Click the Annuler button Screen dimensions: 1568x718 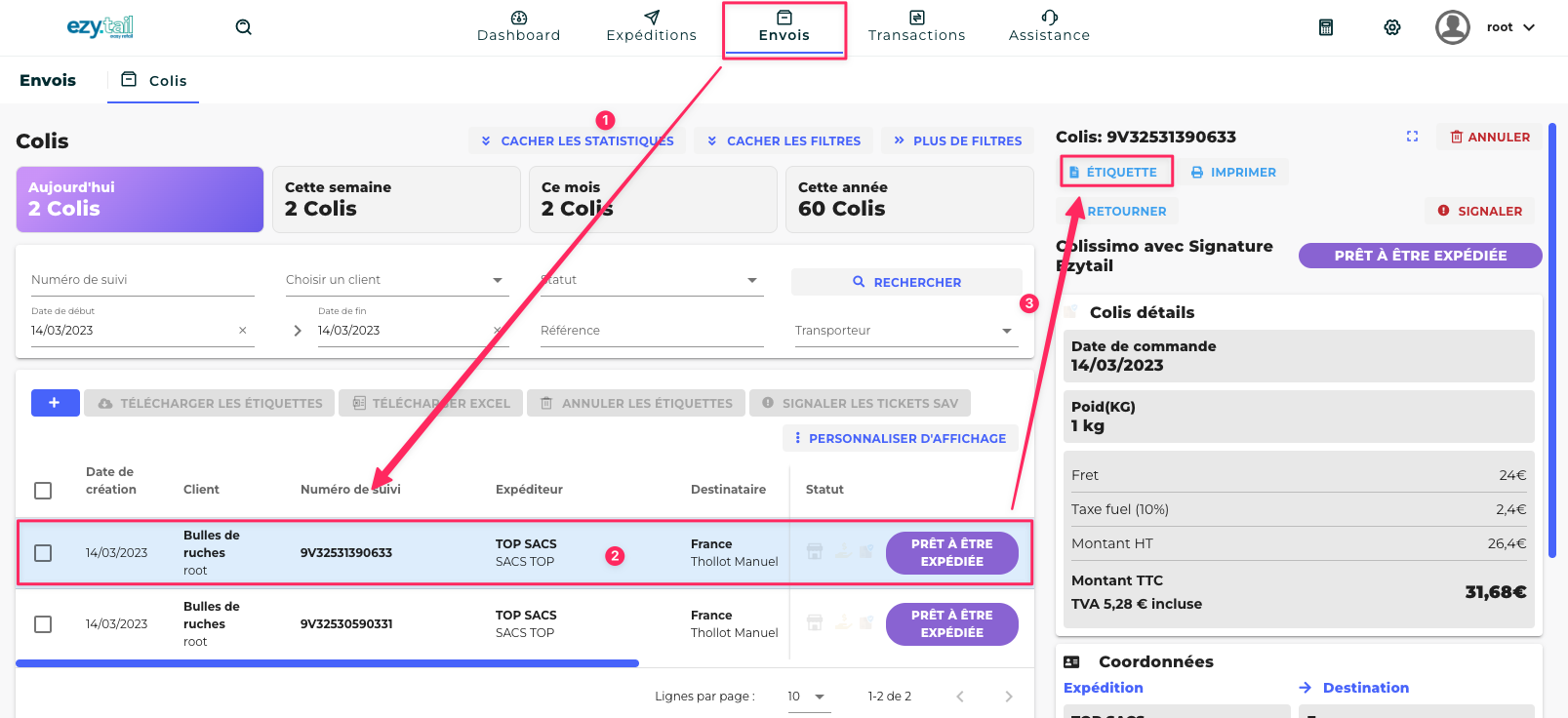pyautogui.click(x=1490, y=138)
